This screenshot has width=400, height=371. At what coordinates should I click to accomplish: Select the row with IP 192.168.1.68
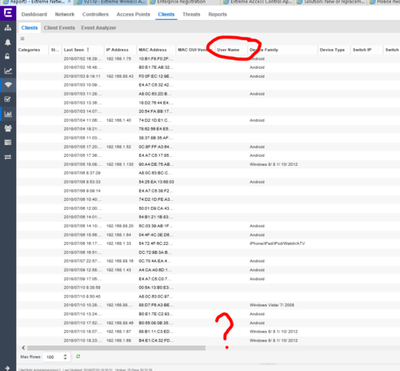pos(208,340)
